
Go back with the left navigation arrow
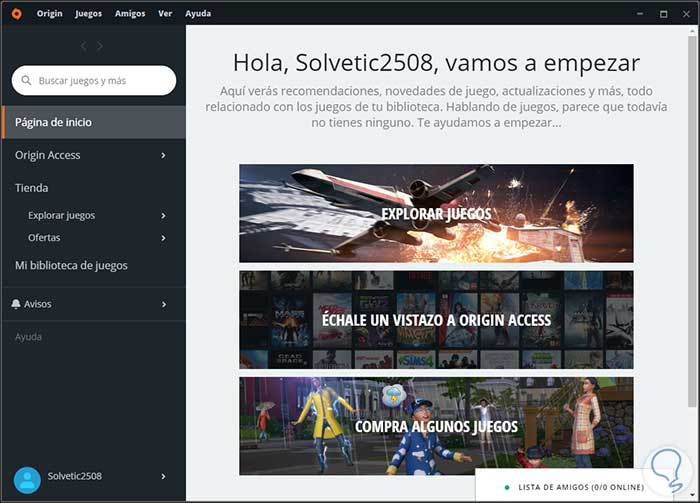point(83,46)
